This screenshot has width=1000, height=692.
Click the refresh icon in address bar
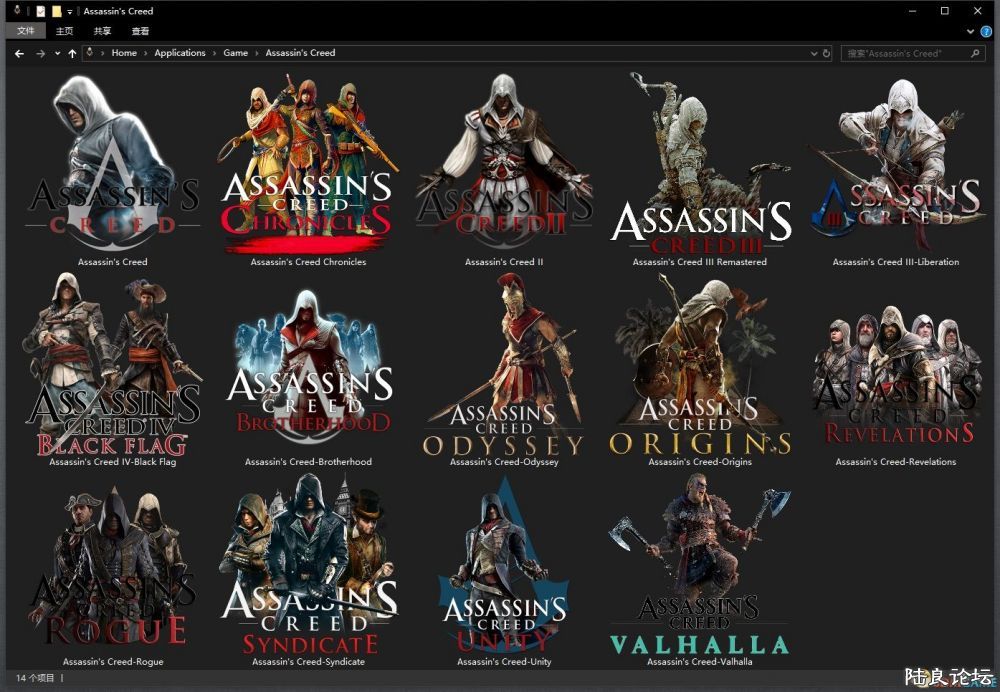(x=826, y=53)
